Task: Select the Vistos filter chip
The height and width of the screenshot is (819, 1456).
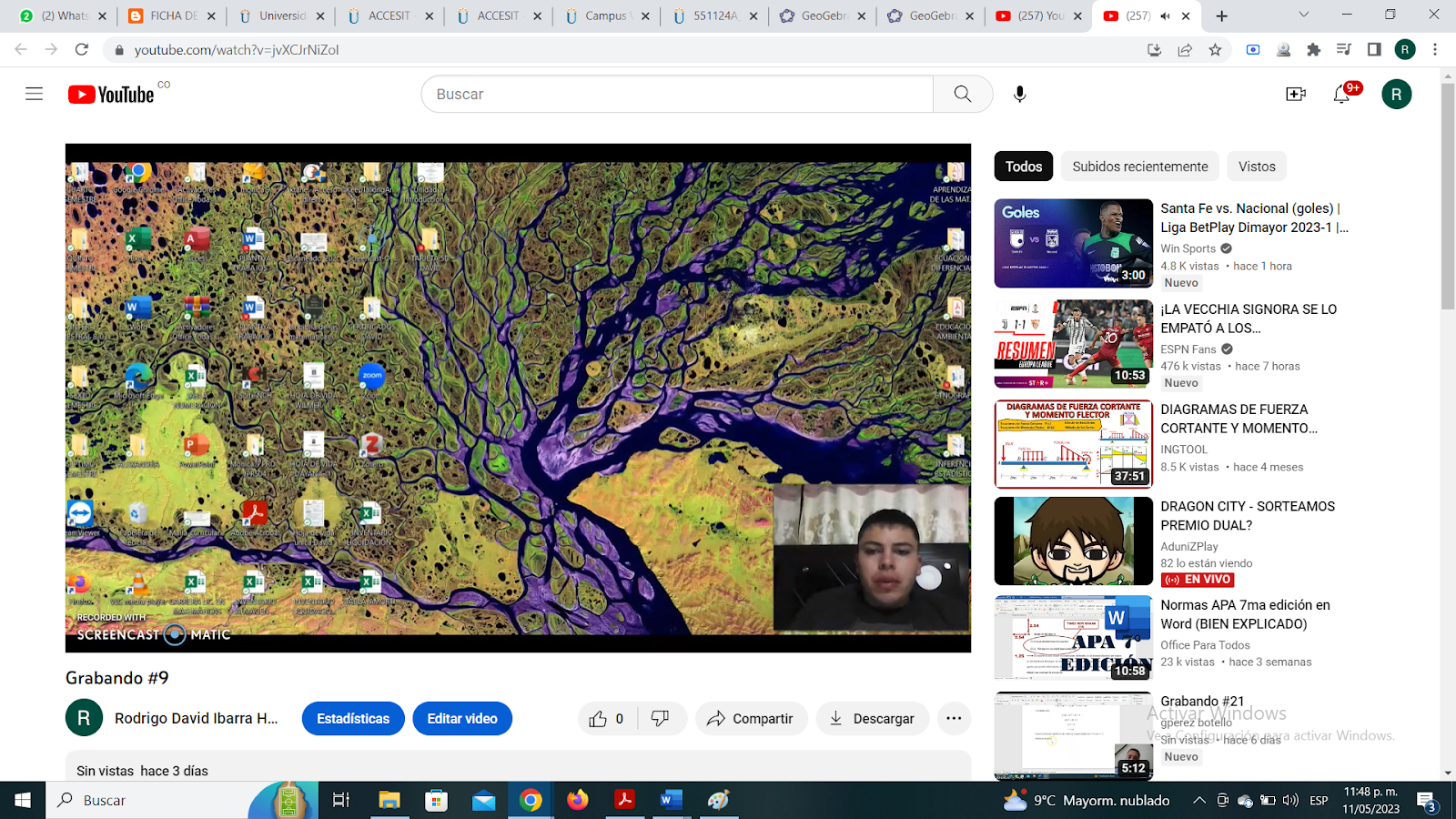Action: coord(1257,167)
